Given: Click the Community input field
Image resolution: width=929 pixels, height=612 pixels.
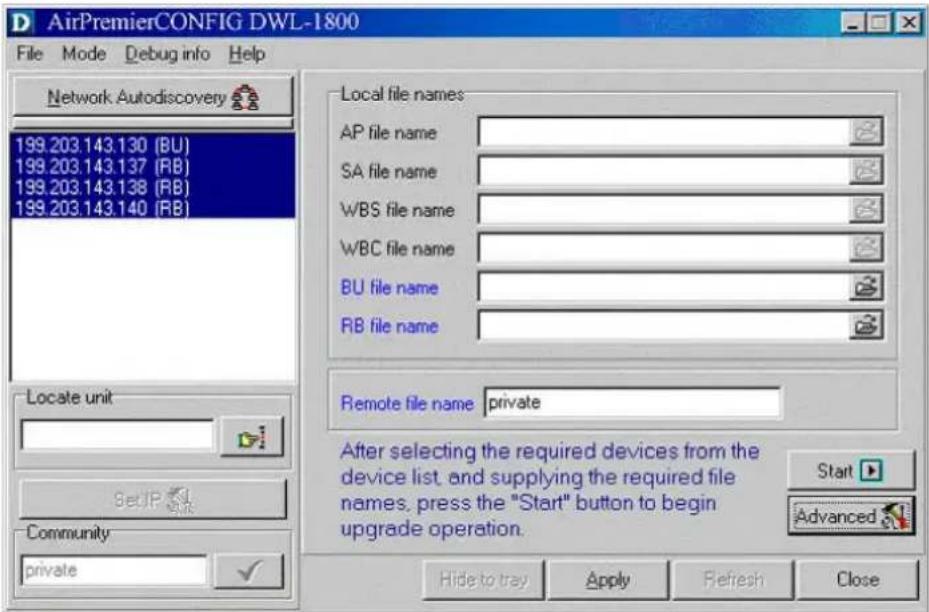Looking at the screenshot, I should (x=114, y=571).
